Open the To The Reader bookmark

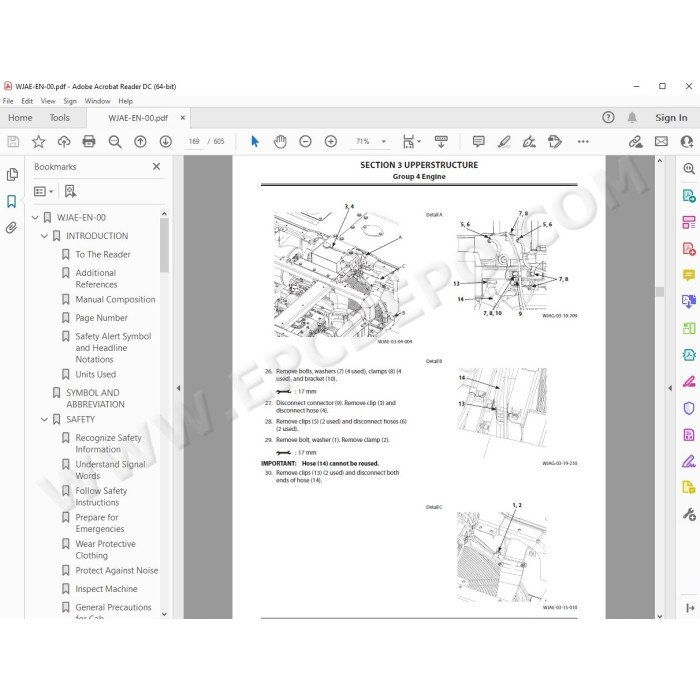(103, 254)
